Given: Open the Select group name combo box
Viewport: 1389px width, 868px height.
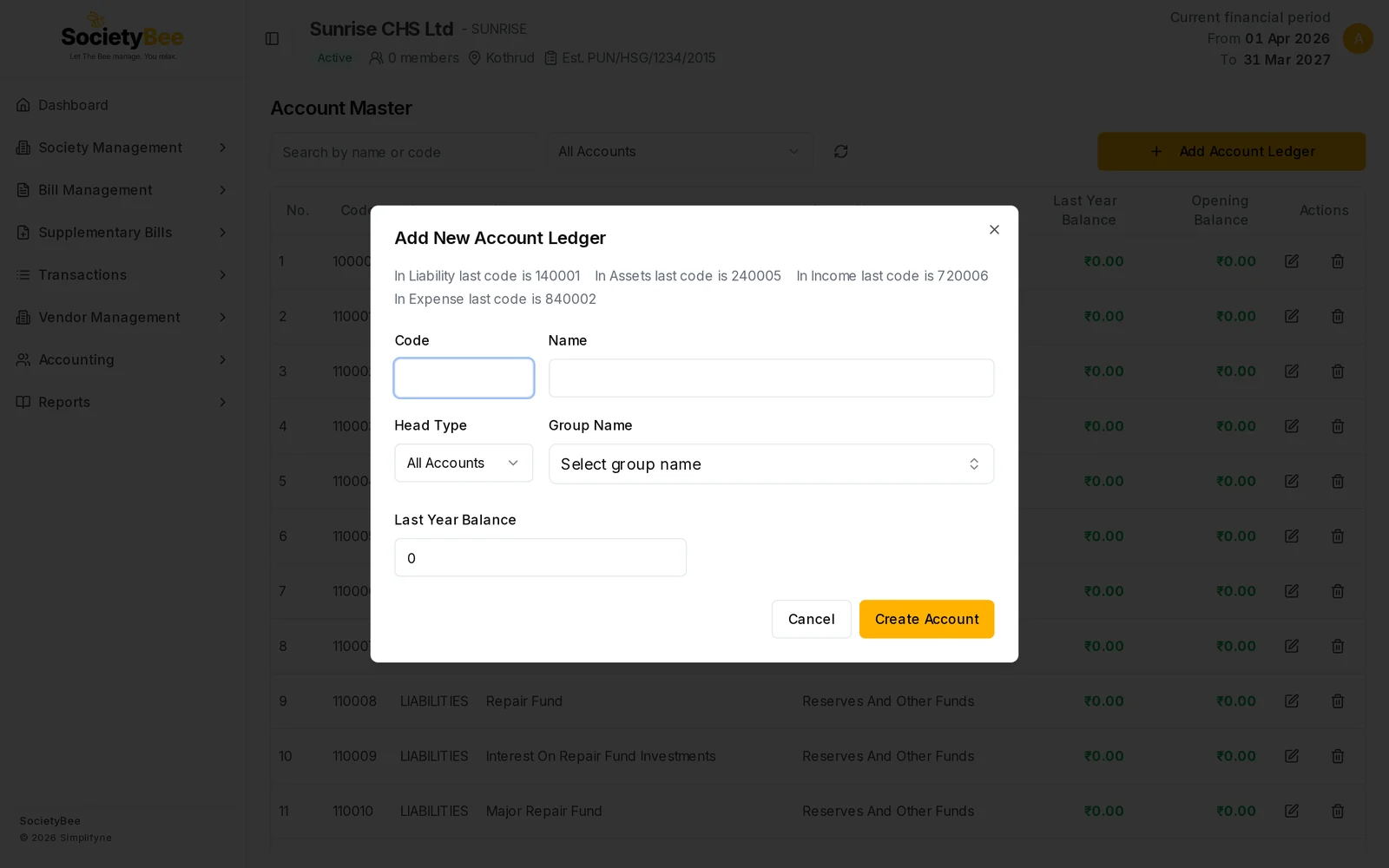Looking at the screenshot, I should pyautogui.click(x=771, y=464).
